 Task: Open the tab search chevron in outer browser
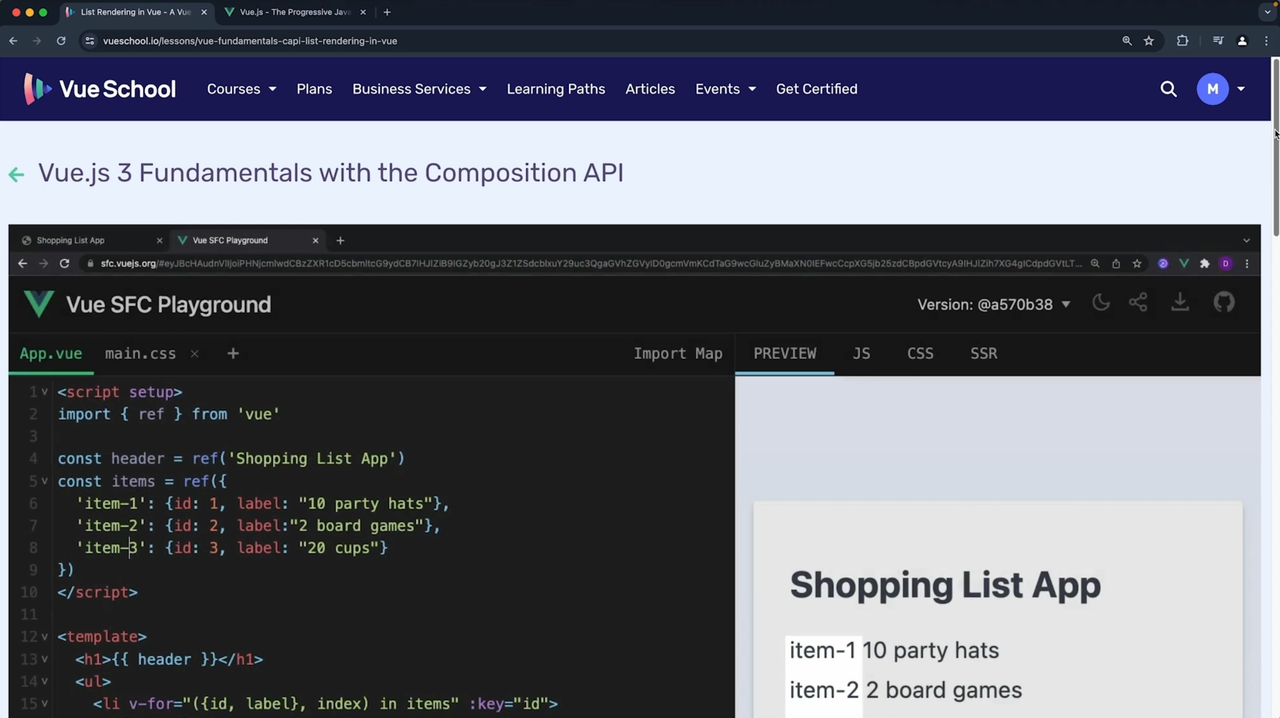[1268, 12]
